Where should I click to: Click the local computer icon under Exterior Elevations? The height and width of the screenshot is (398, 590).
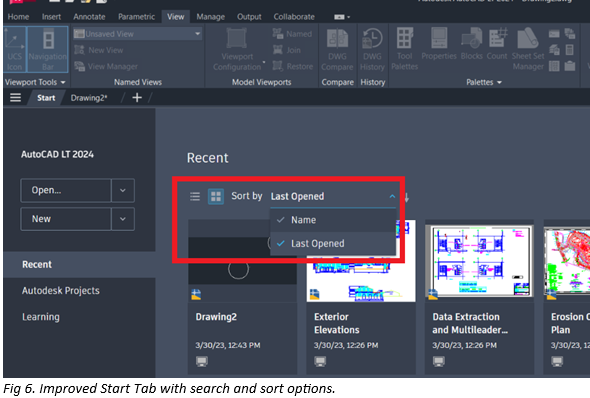click(x=320, y=362)
